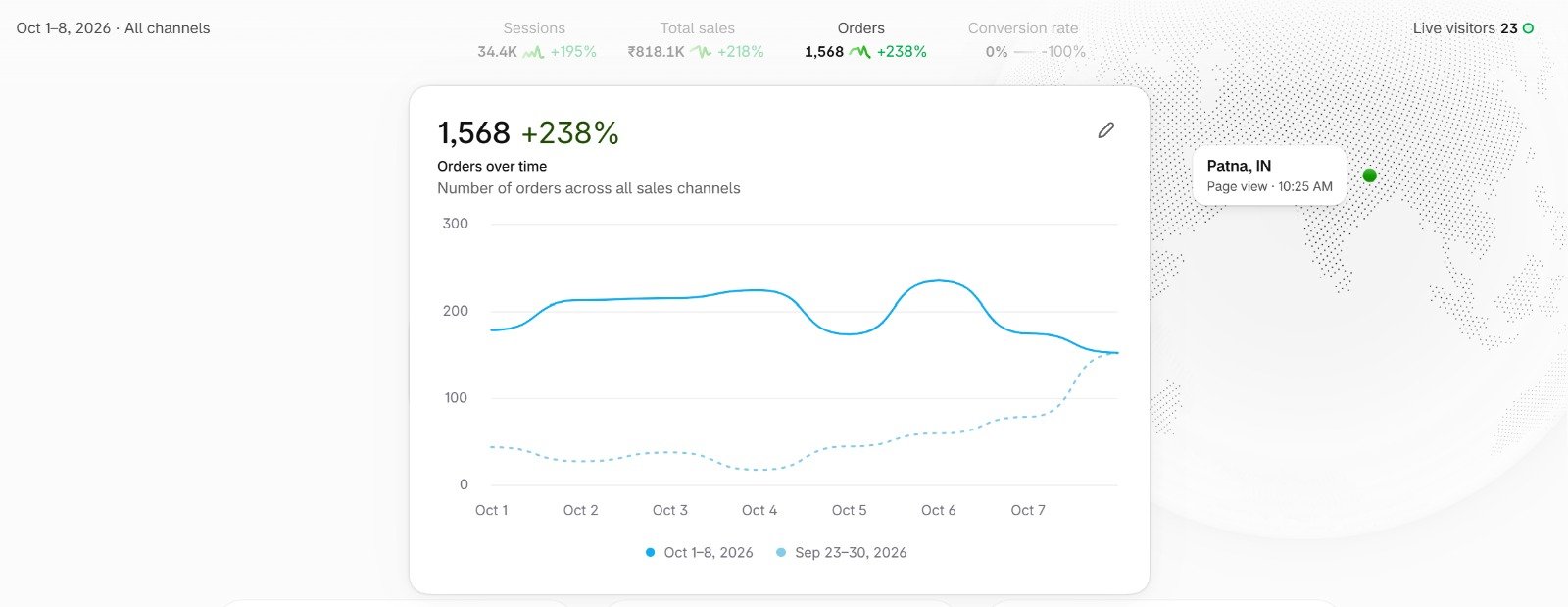Click the Patna, IN page view tooltip
The image size is (1568, 607).
point(1269,177)
